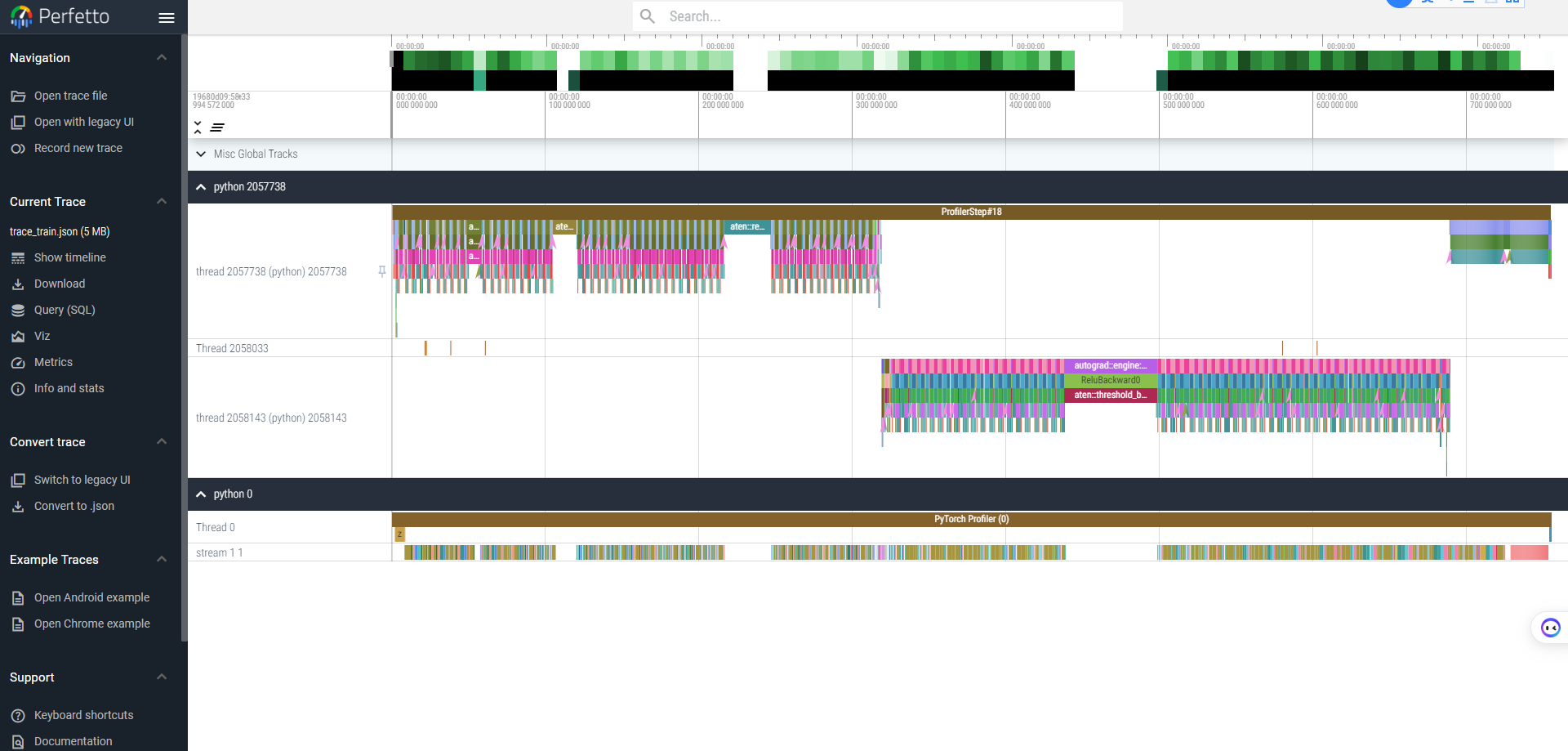Click the Record new trace icon

click(x=18, y=148)
